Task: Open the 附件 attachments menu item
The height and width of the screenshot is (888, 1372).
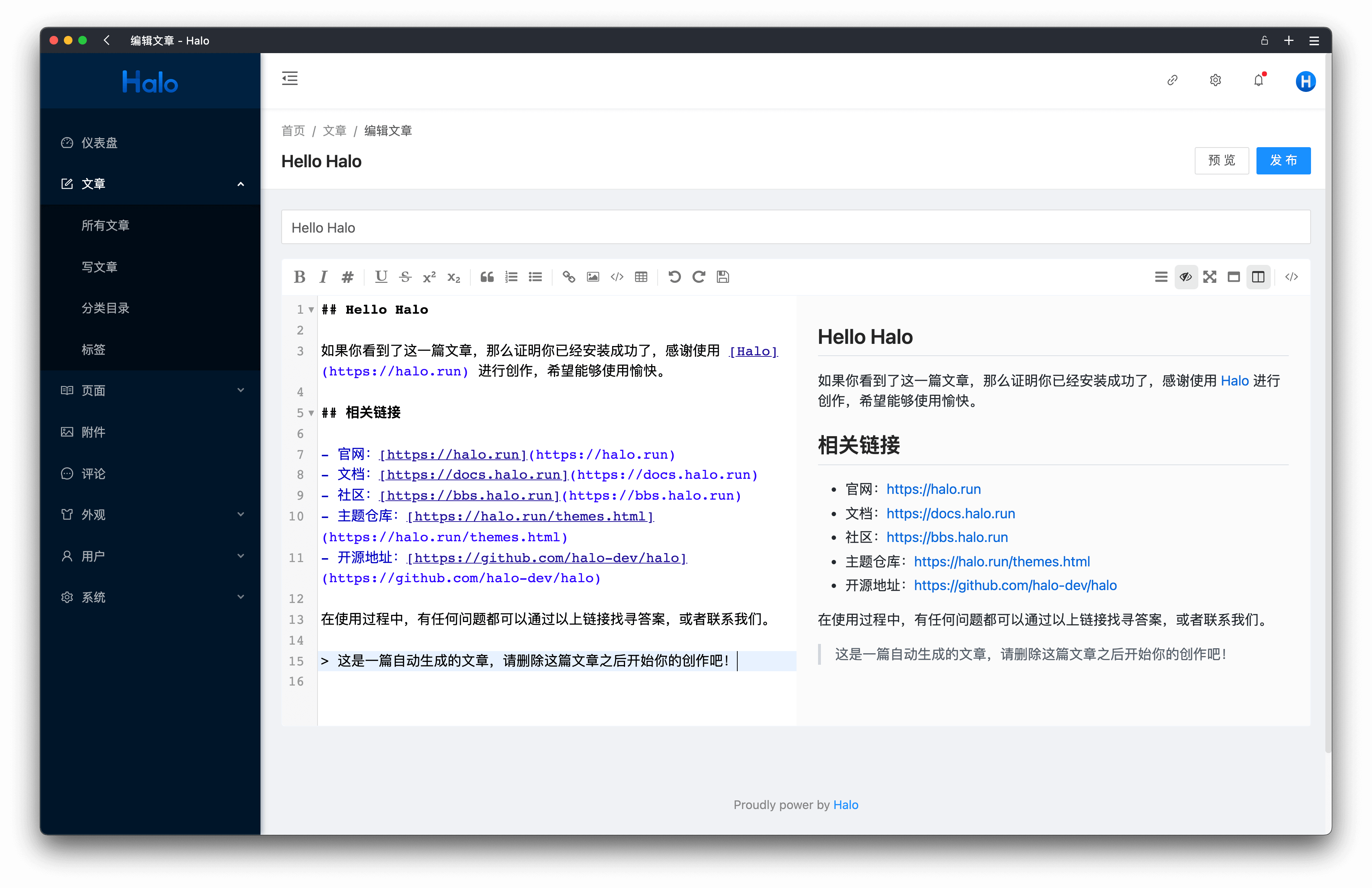Action: tap(150, 432)
